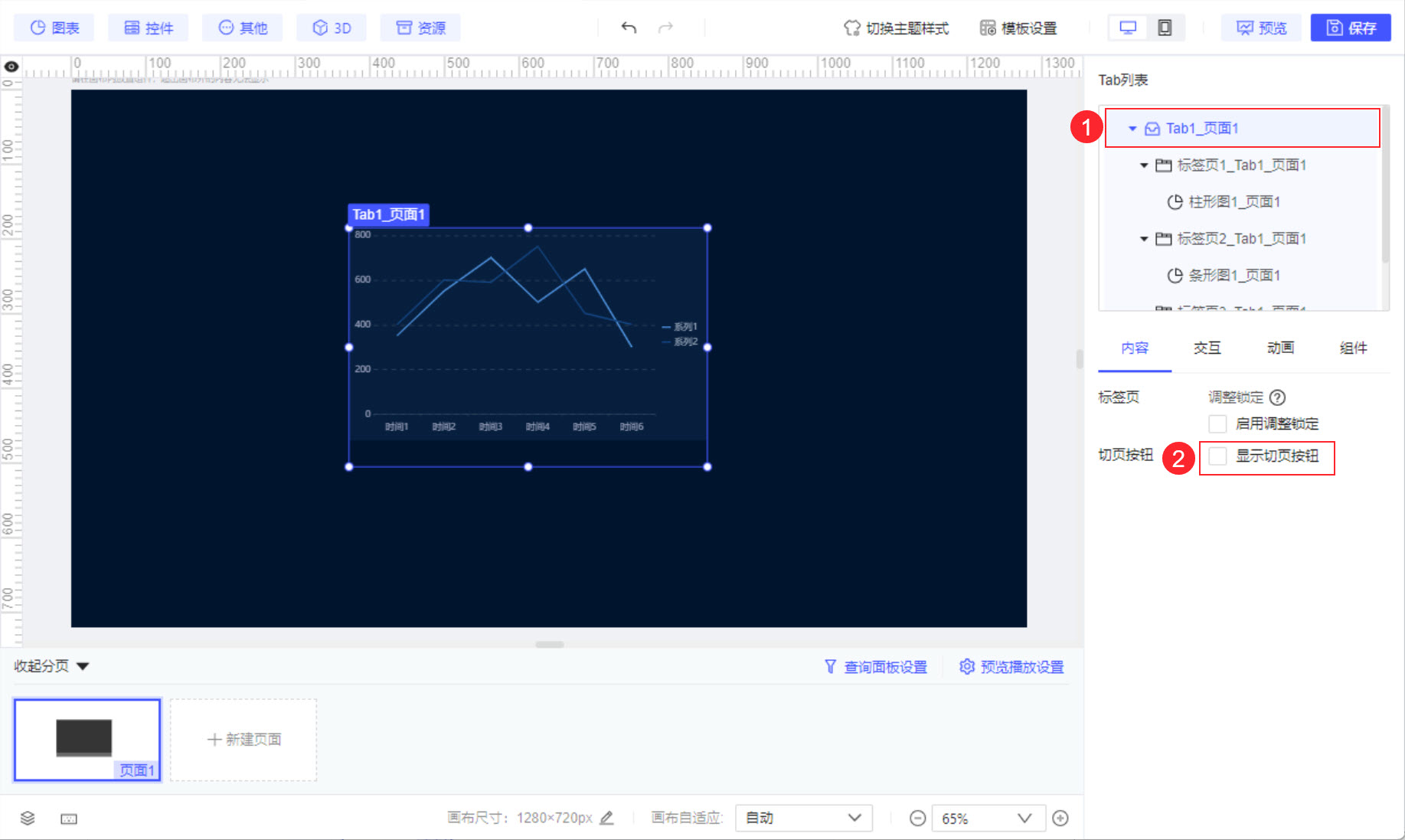Collapse 标签页1_Tab1_页面1 node arrow
The width and height of the screenshot is (1405, 840).
[x=1144, y=165]
